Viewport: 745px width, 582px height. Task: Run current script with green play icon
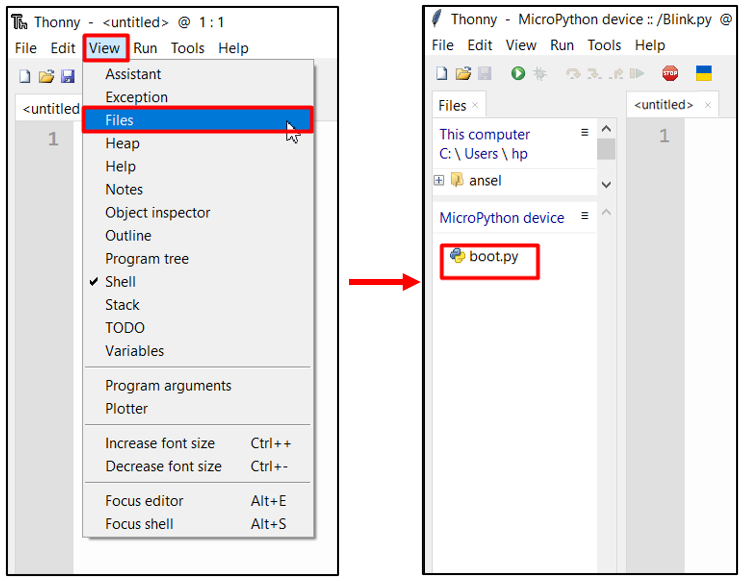tap(518, 73)
